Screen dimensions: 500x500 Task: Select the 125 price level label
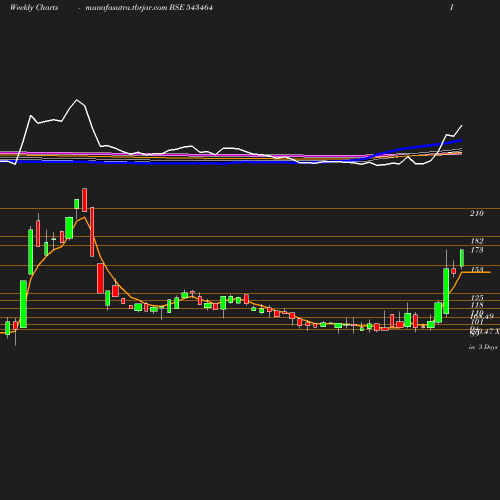tap(477, 297)
